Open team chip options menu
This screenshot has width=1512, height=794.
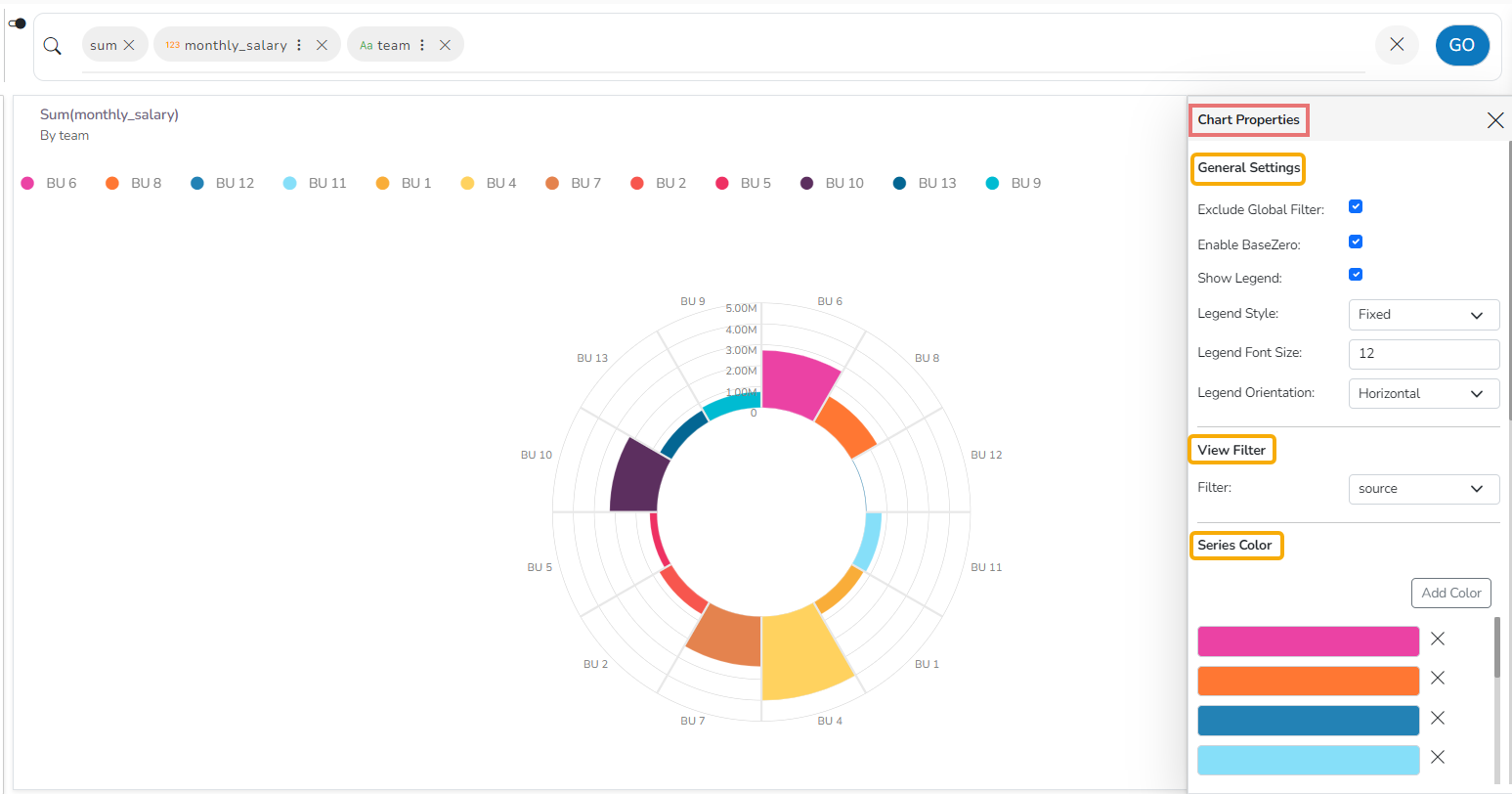click(x=422, y=45)
